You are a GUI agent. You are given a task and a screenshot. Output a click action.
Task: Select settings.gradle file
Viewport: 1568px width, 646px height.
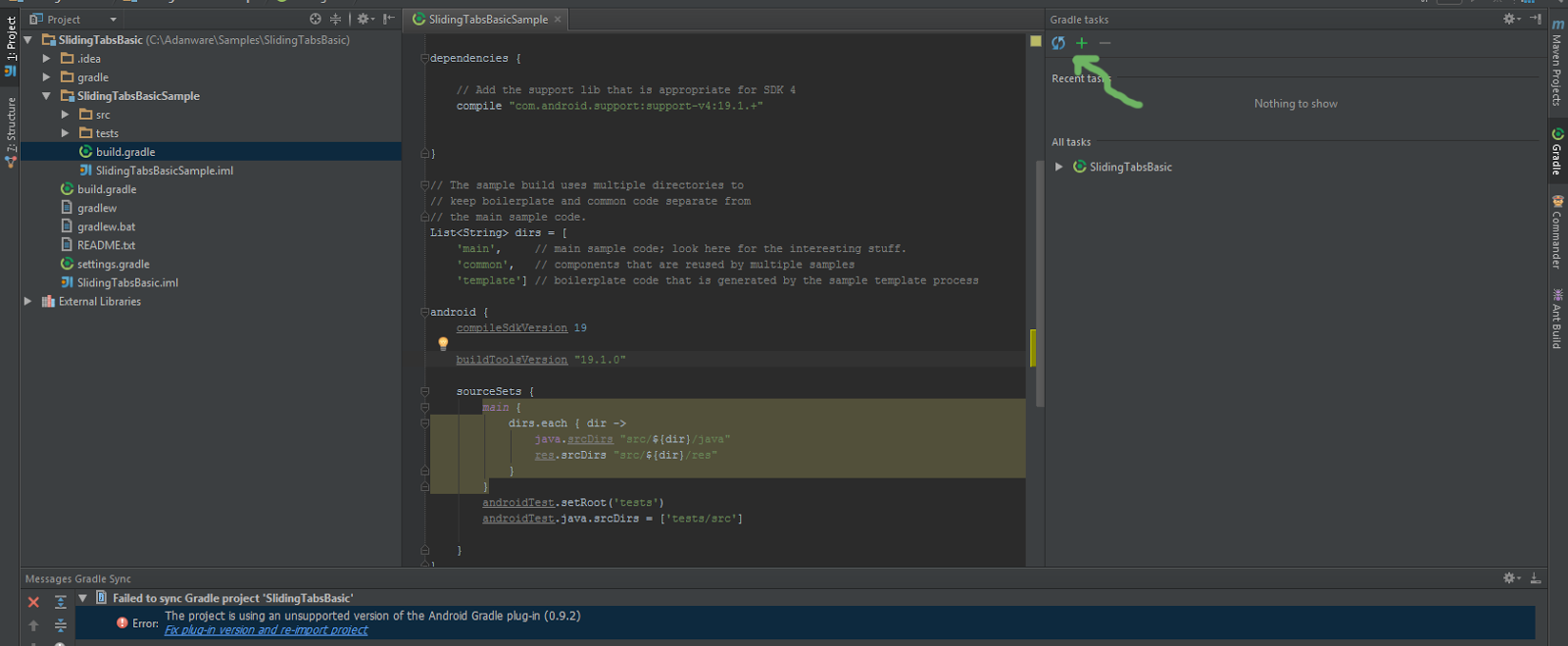(114, 264)
